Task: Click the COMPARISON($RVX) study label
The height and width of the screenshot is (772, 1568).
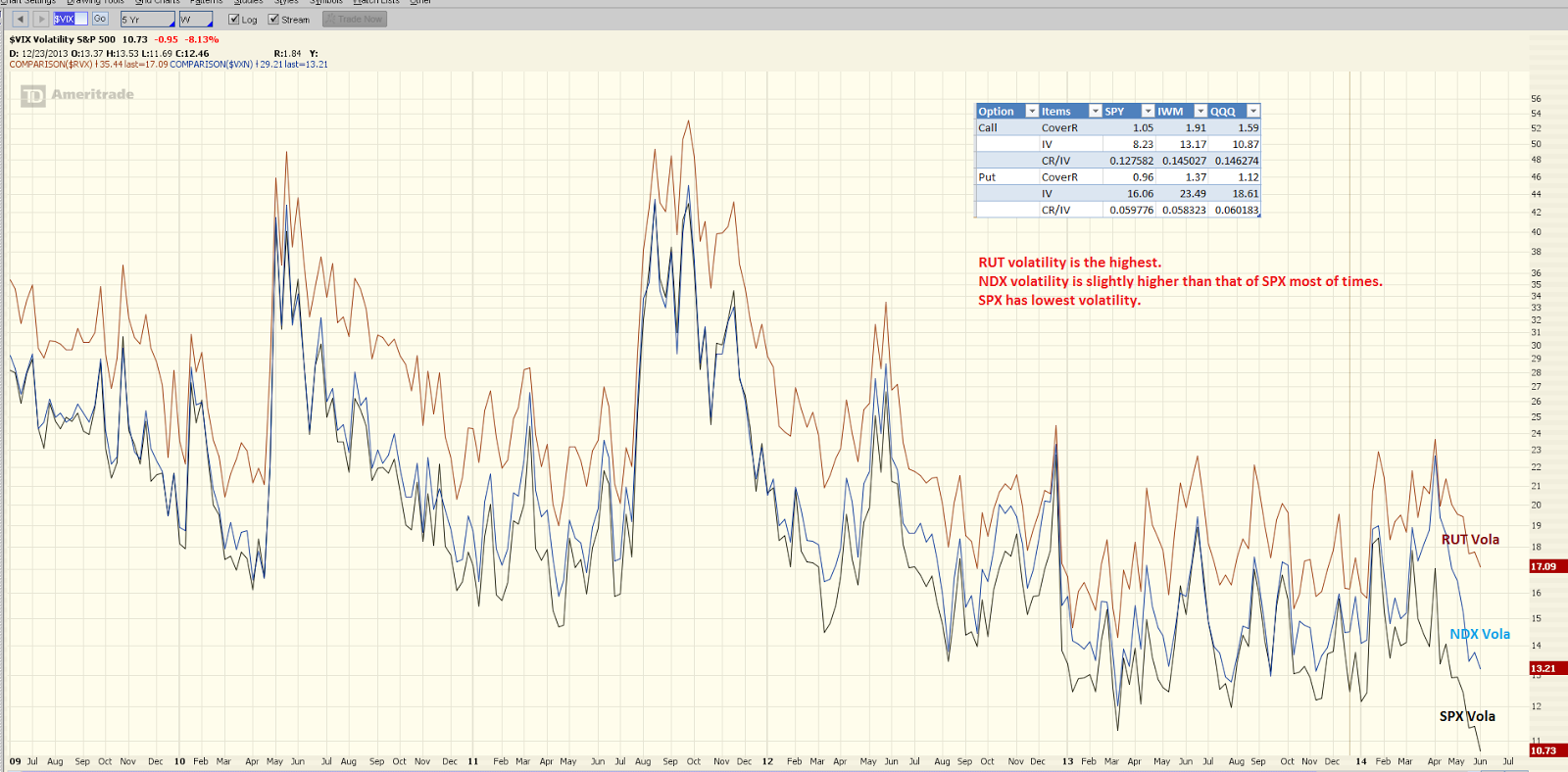Action: point(51,65)
